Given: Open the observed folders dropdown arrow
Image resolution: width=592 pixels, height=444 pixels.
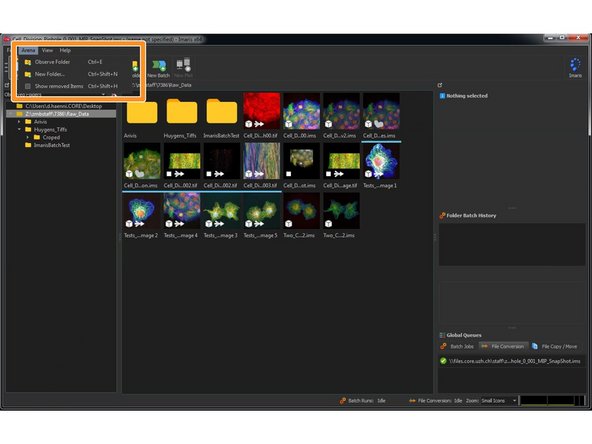Looking at the screenshot, I should click(103, 94).
